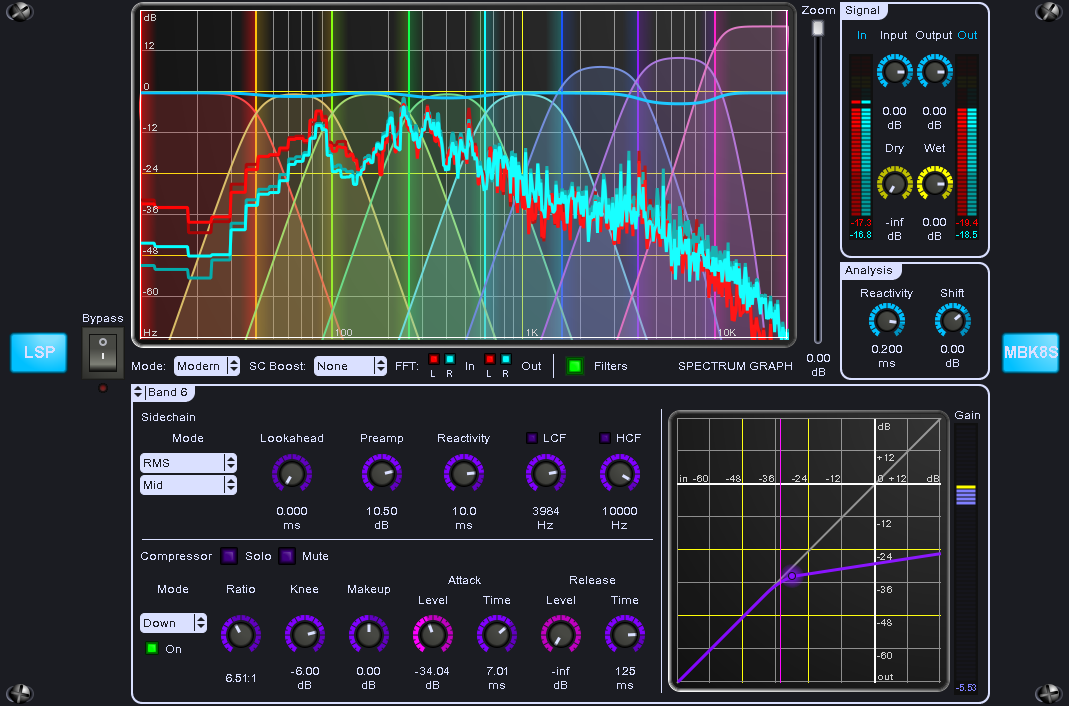Viewport: 1069px width, 706px height.
Task: Click the Dry level knob
Action: (894, 184)
